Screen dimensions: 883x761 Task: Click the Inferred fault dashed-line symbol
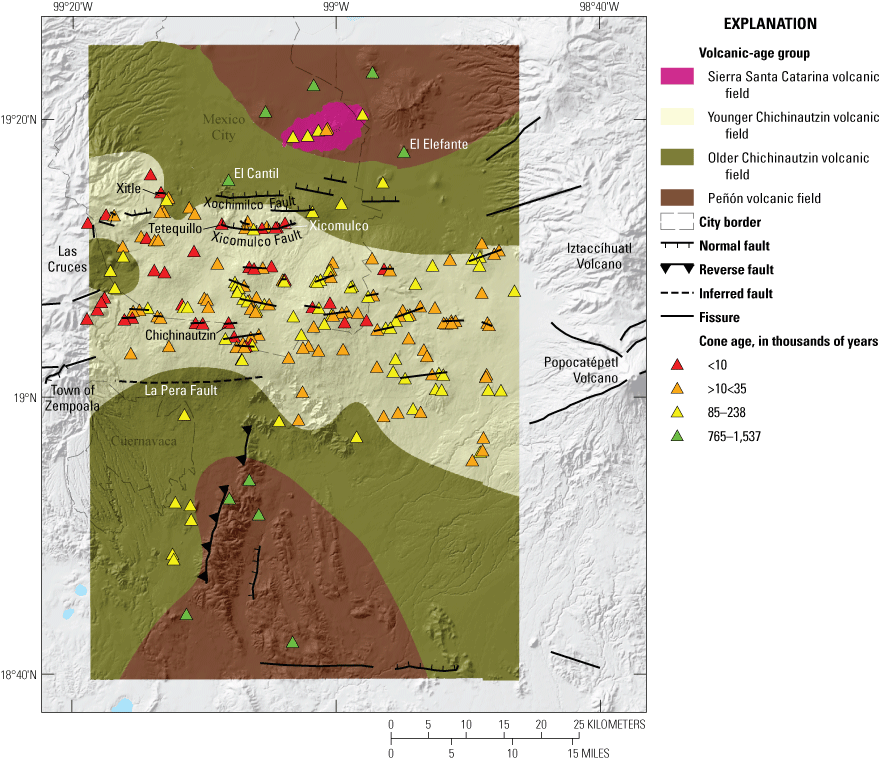[676, 293]
